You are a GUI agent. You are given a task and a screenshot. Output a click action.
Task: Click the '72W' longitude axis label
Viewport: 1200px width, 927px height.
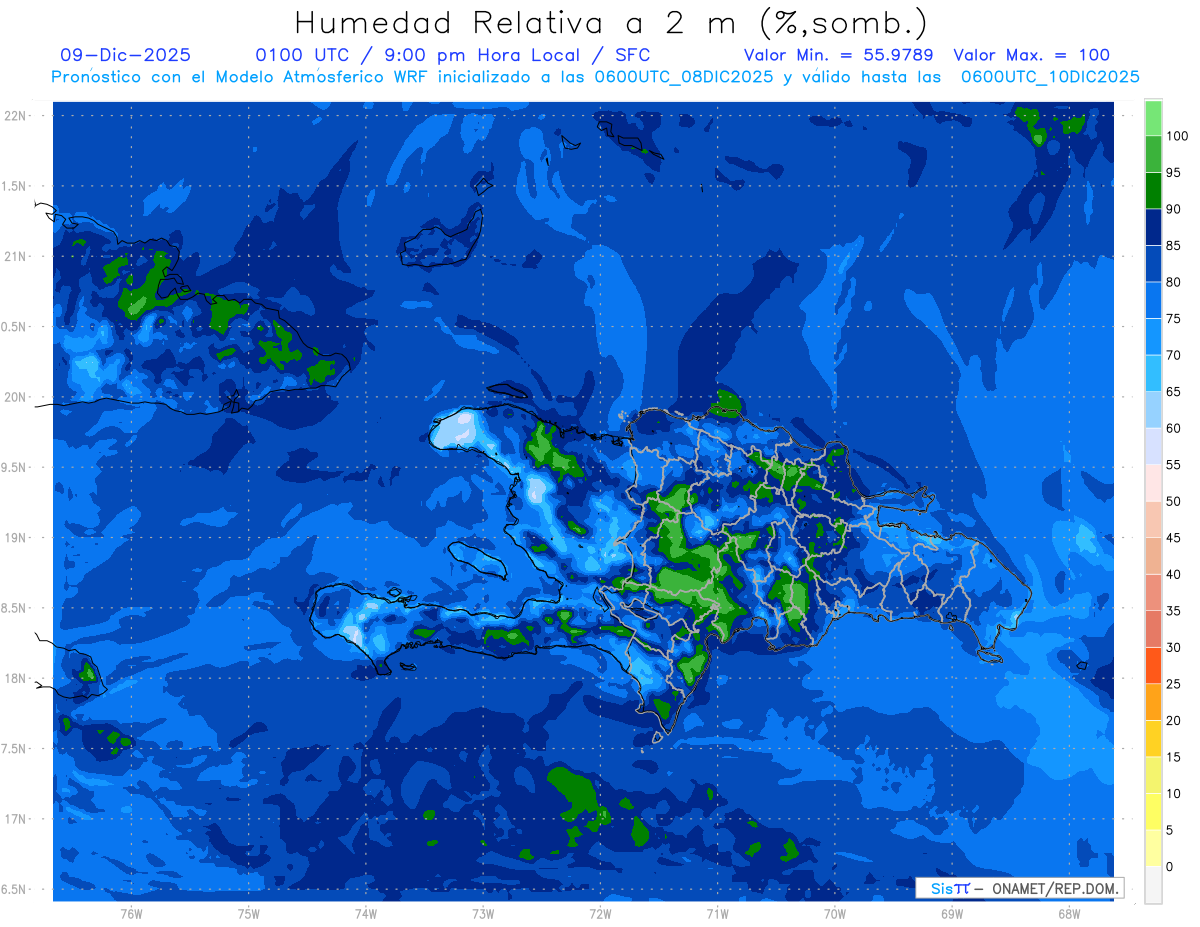[600, 914]
